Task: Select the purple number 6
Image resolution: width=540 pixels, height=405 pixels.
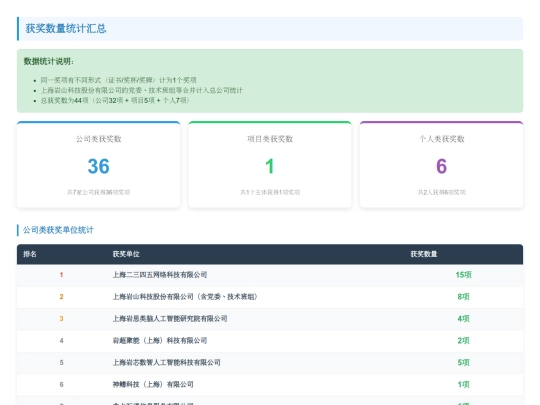Action: (x=442, y=166)
